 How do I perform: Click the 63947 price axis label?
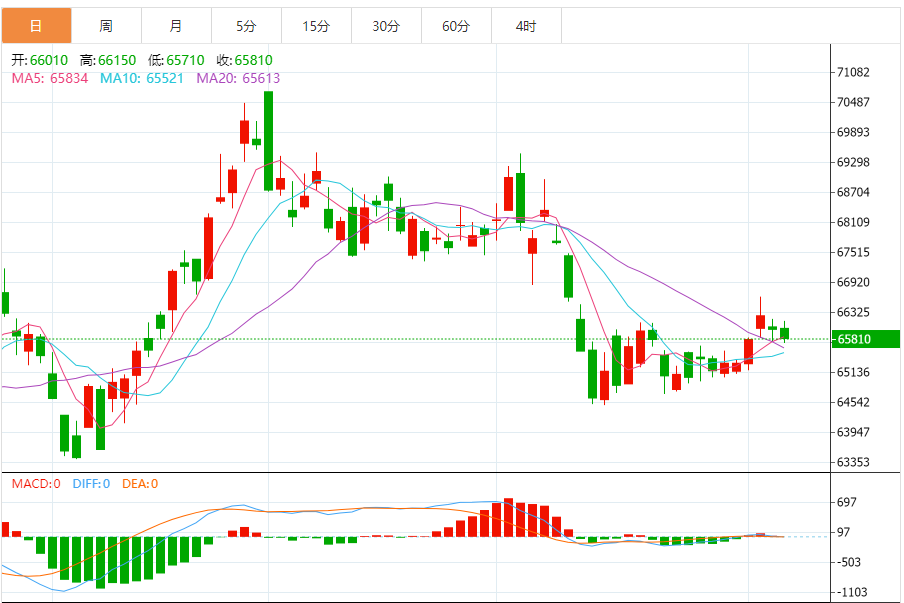pos(853,432)
